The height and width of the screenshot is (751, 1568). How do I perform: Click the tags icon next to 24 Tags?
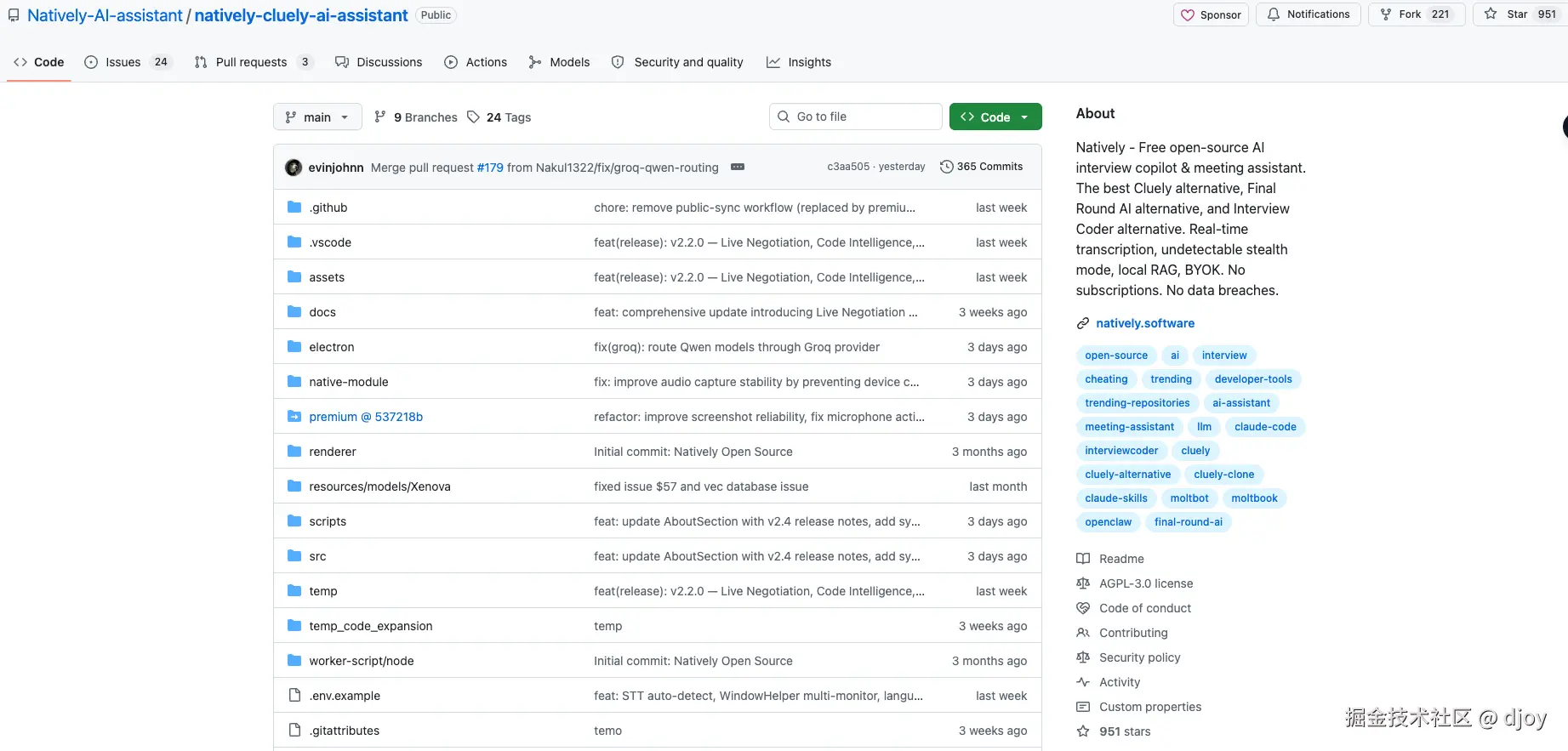[x=474, y=117]
